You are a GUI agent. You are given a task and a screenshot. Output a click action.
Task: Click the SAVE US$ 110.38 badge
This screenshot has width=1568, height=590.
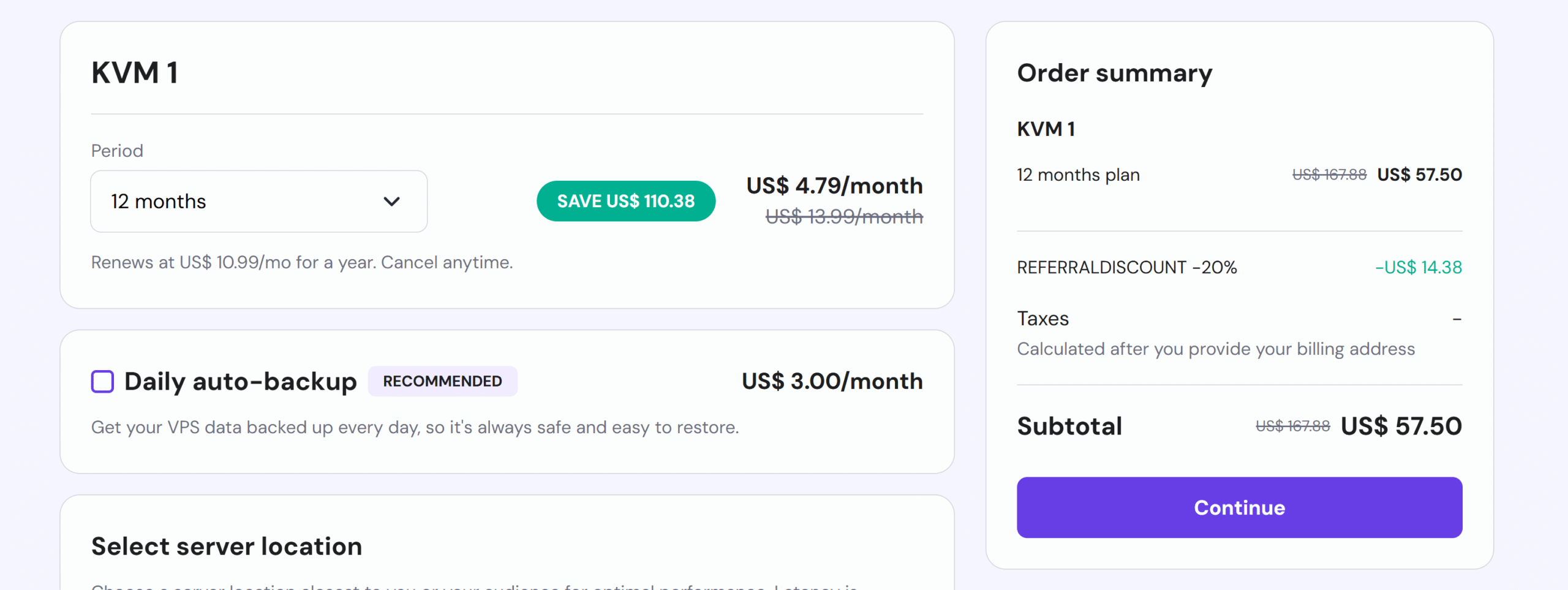[x=625, y=201]
